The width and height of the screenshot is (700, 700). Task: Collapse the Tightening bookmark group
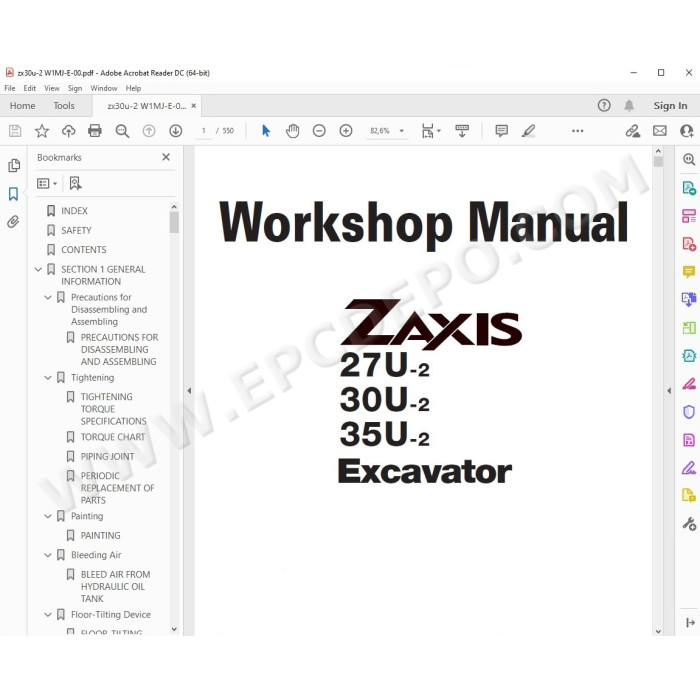pos(48,377)
